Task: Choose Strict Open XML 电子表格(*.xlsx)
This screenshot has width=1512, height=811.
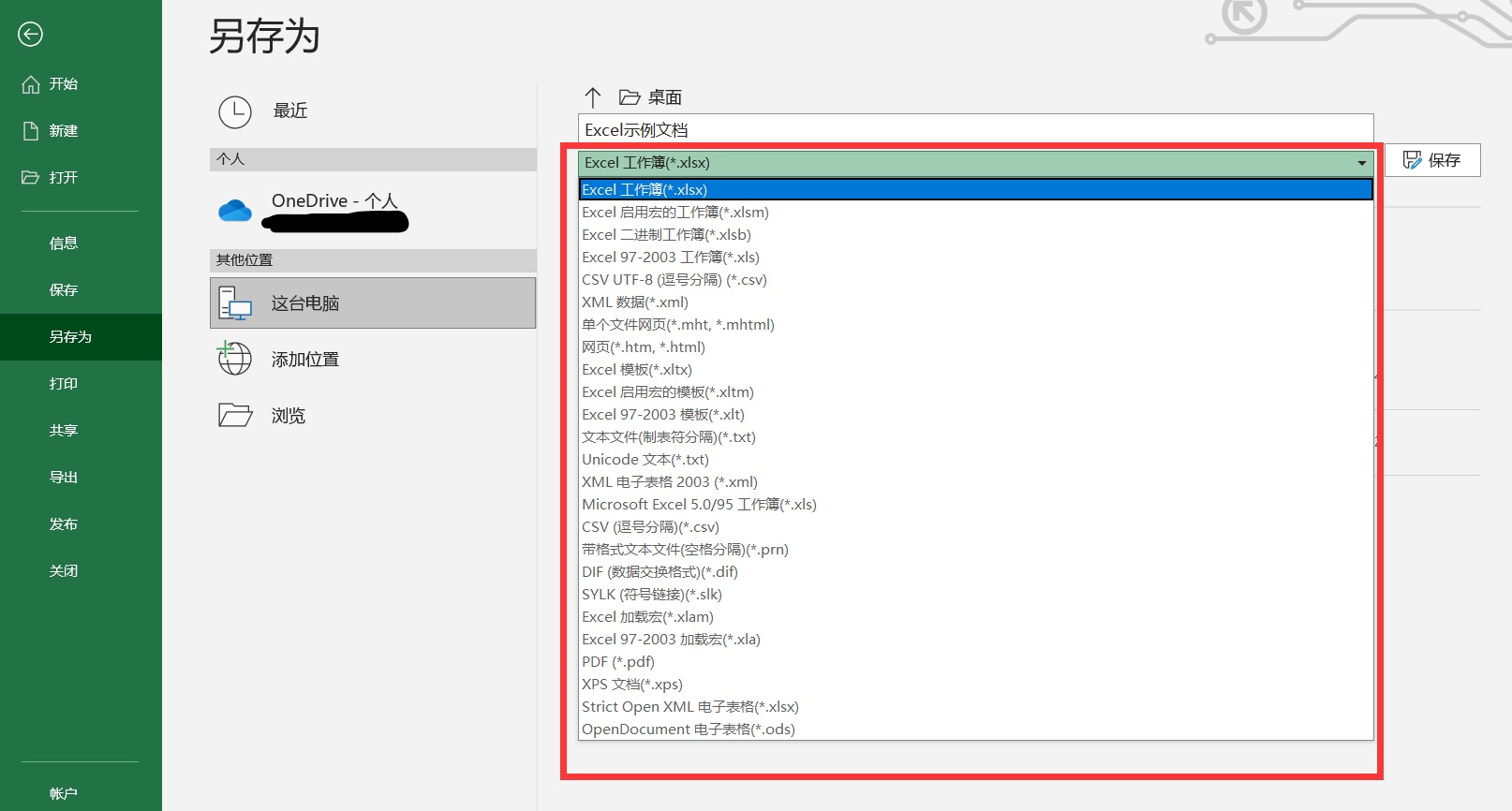Action: click(x=975, y=707)
